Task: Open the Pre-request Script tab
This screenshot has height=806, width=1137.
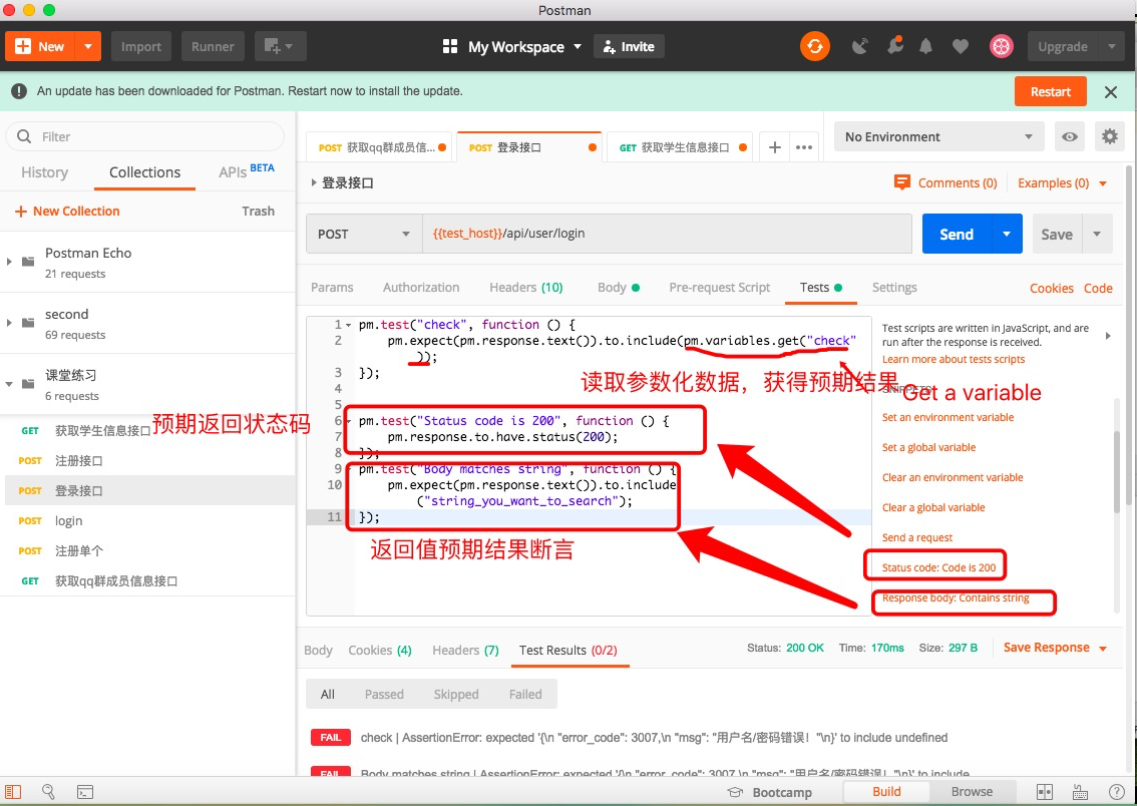Action: (719, 287)
